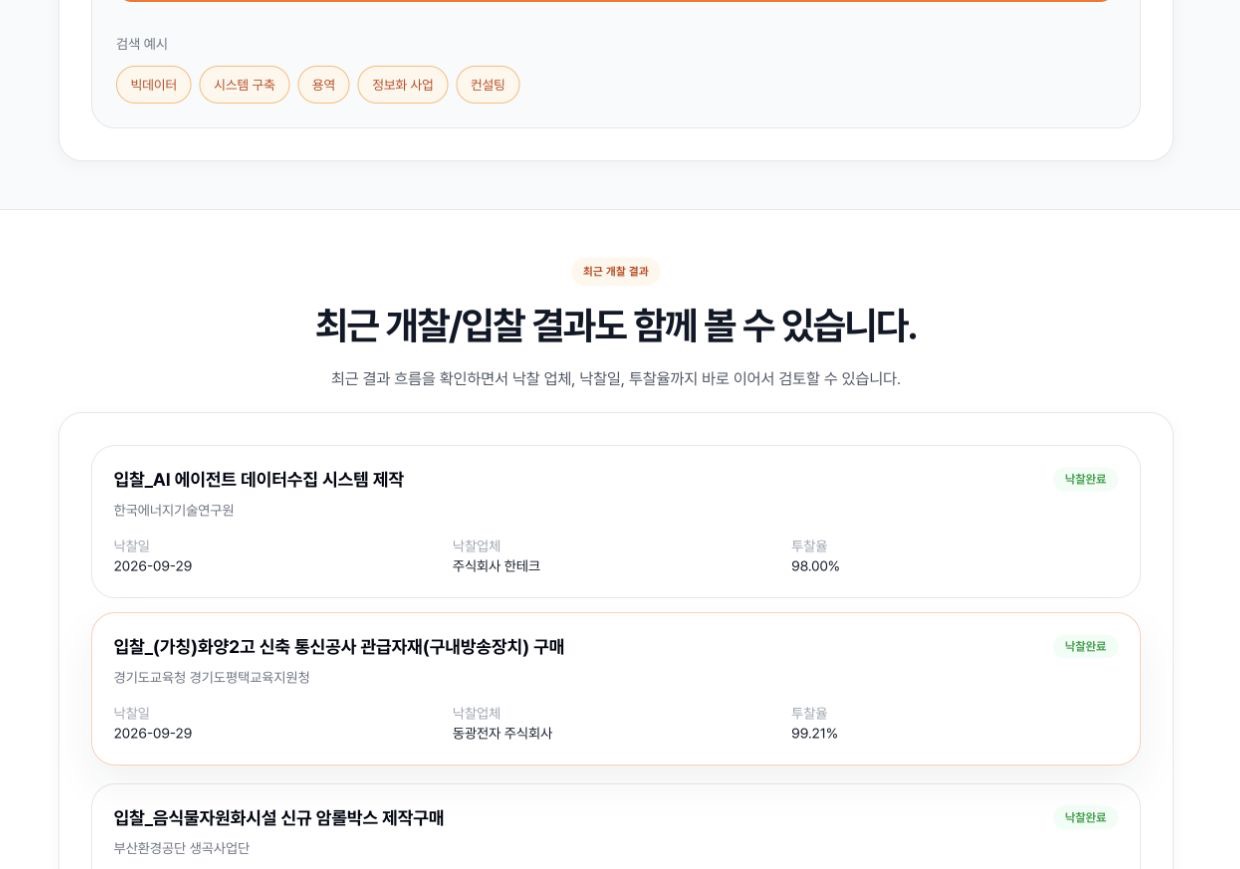Screen dimensions: 1240x869
Task: Click 투찰율 label on the 화양2고 card
Action: click(x=809, y=713)
